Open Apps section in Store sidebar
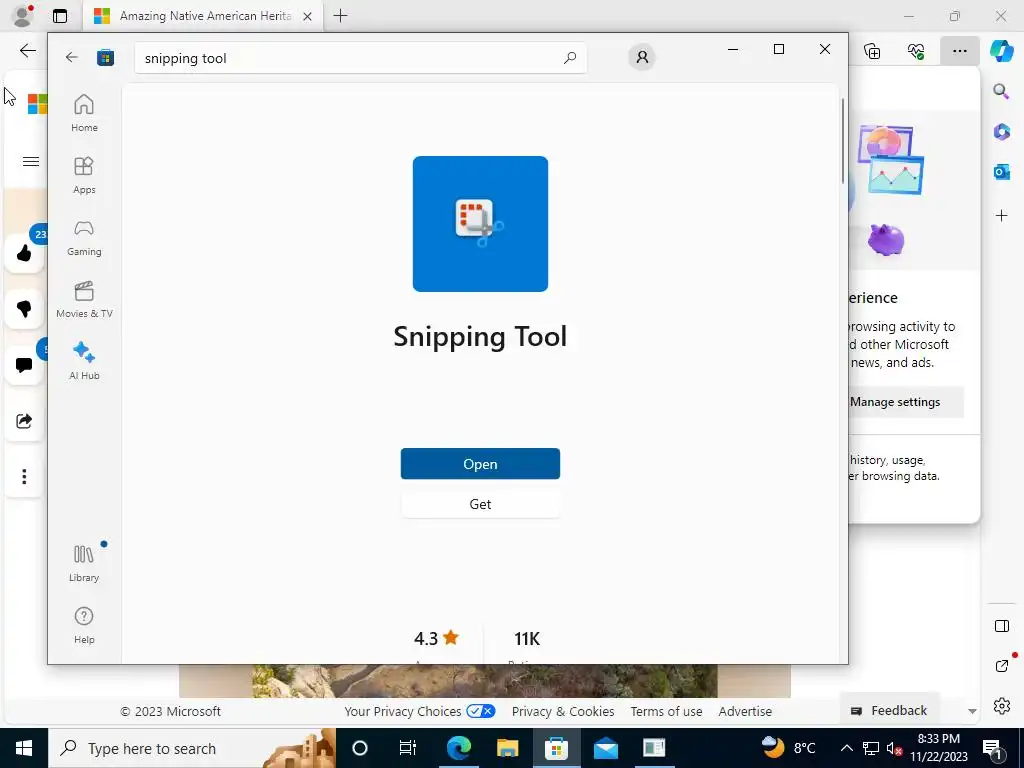 pos(84,175)
